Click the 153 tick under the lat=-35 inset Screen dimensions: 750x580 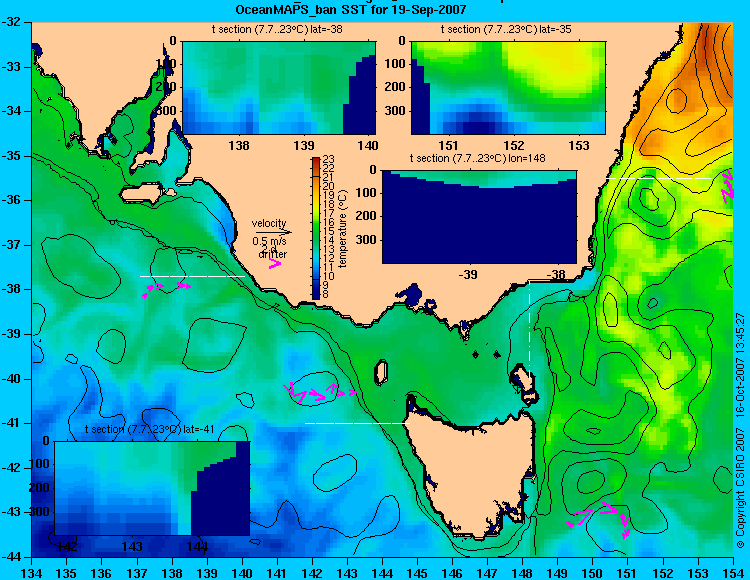click(579, 145)
